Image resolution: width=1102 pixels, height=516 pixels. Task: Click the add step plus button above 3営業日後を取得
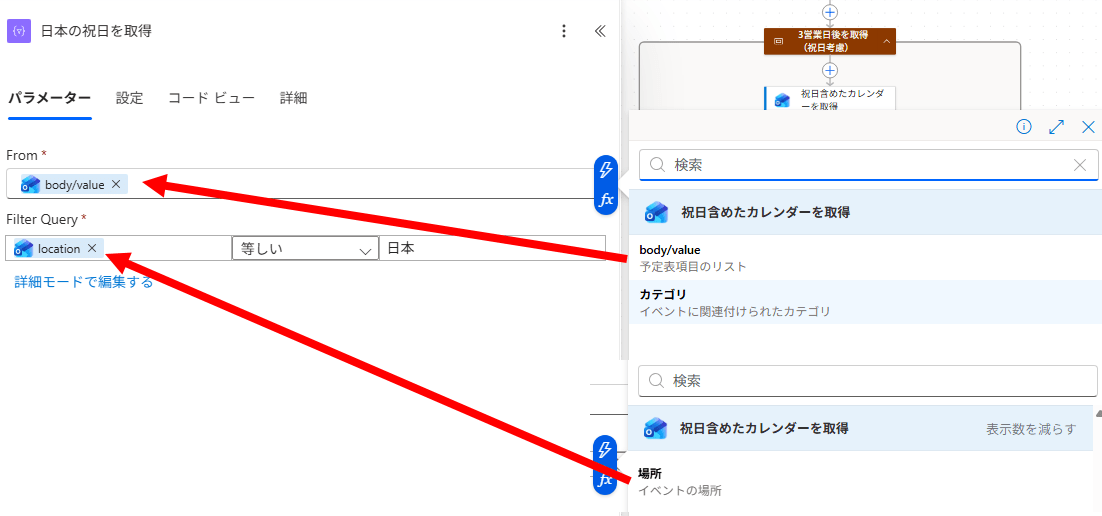(x=829, y=12)
